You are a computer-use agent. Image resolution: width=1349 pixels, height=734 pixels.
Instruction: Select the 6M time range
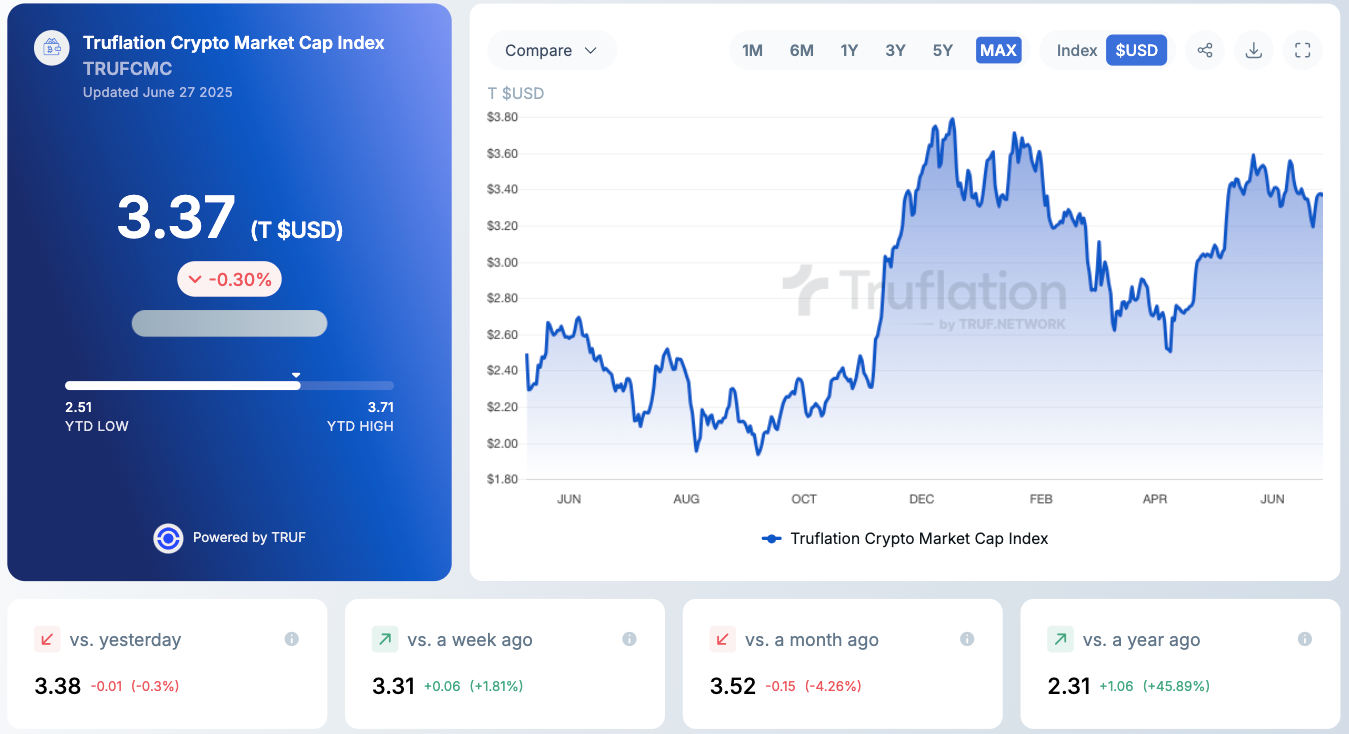801,50
